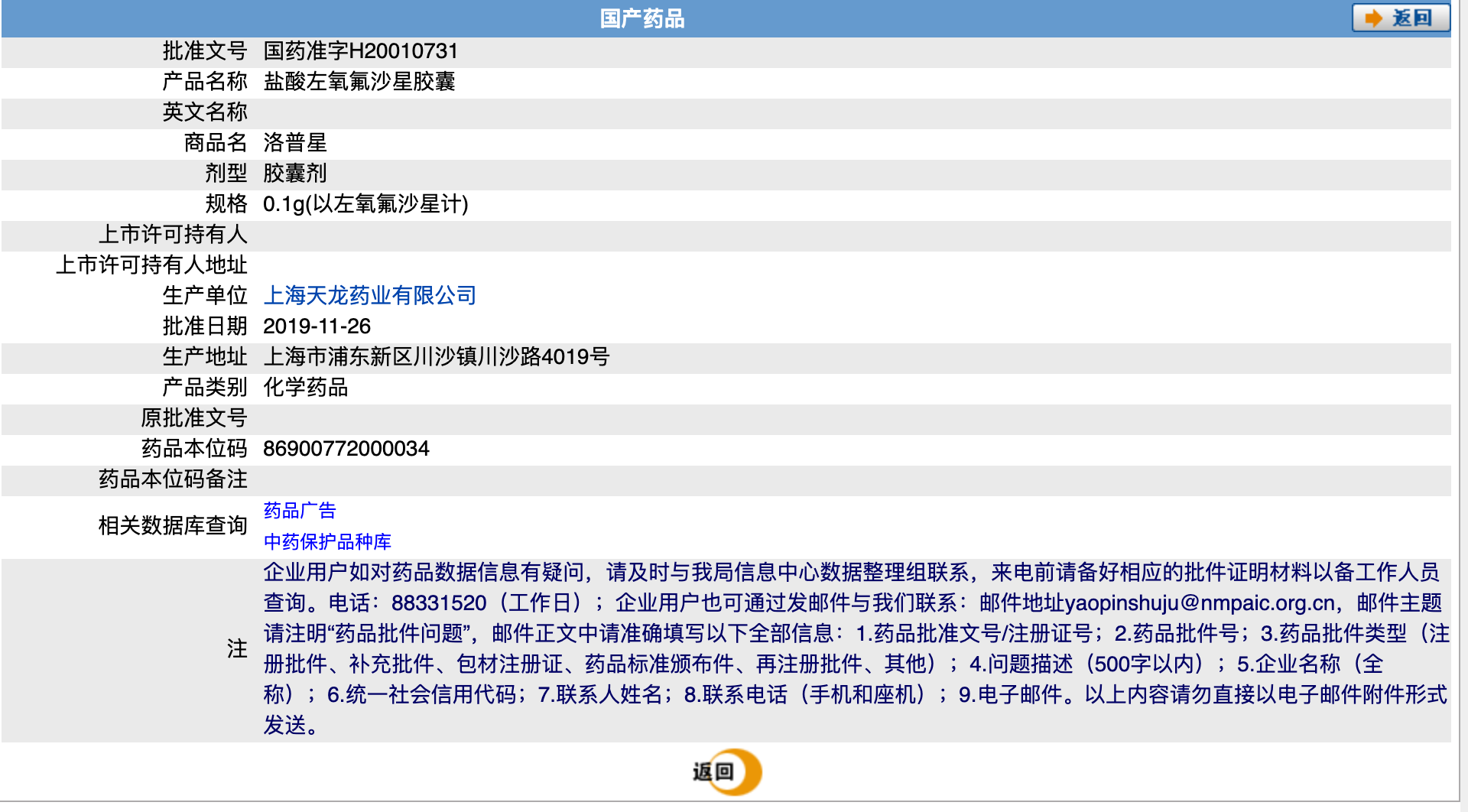Click the 商品名 field label

216,143
